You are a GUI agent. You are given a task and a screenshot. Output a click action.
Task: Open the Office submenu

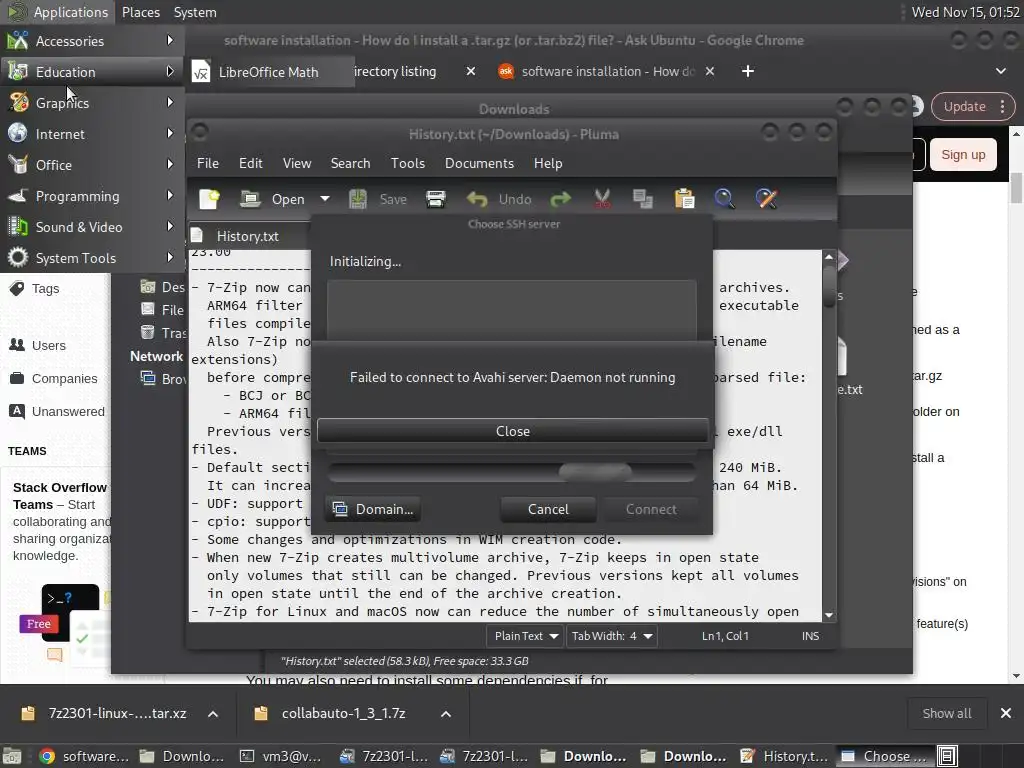pos(92,165)
